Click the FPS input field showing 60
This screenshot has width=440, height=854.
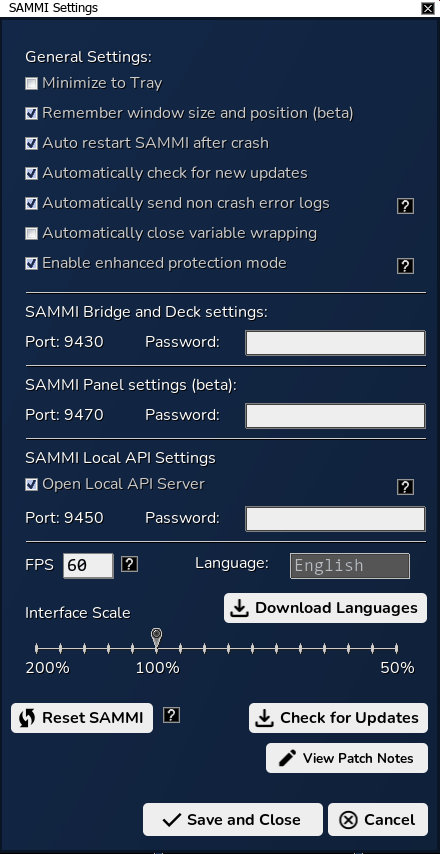(88, 566)
